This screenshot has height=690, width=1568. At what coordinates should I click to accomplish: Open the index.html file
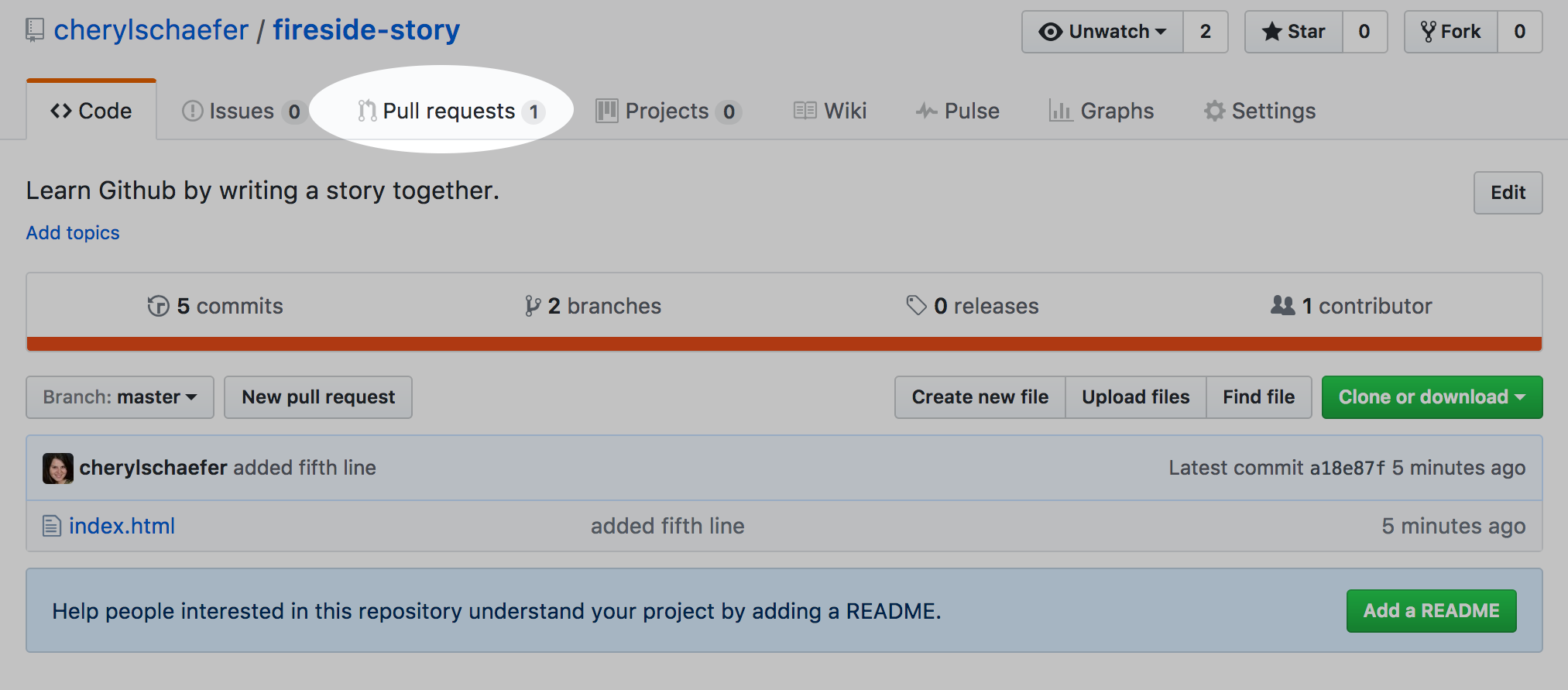tap(122, 526)
